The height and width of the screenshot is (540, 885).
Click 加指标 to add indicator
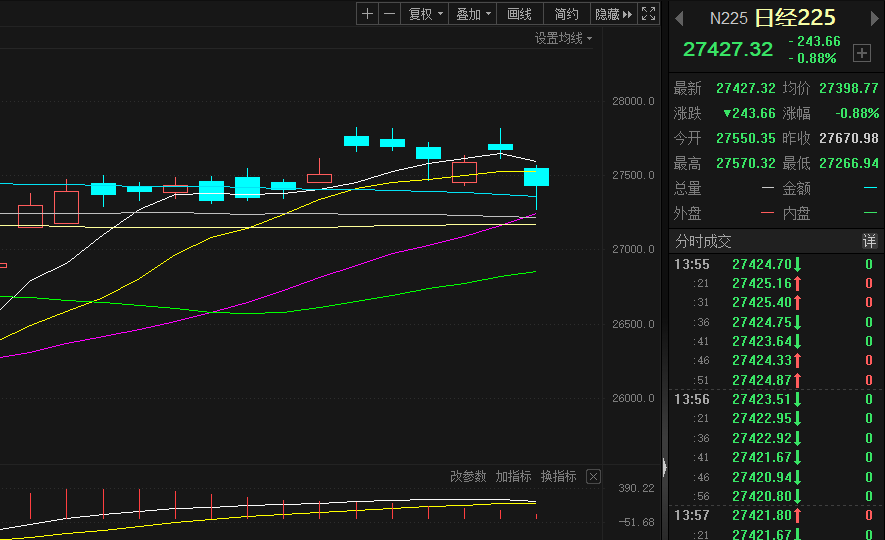point(513,476)
